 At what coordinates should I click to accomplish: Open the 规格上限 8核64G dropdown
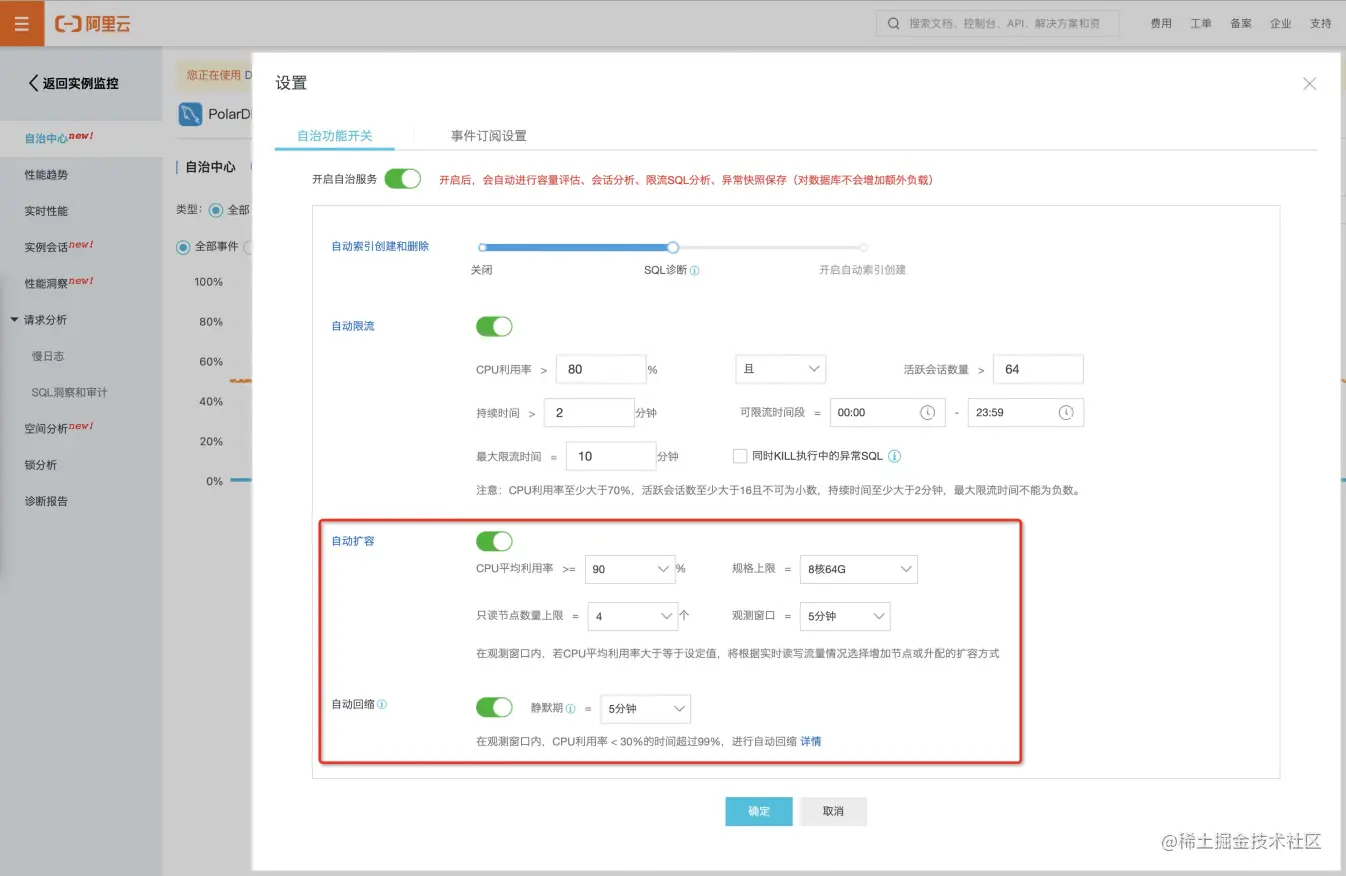tap(858, 569)
